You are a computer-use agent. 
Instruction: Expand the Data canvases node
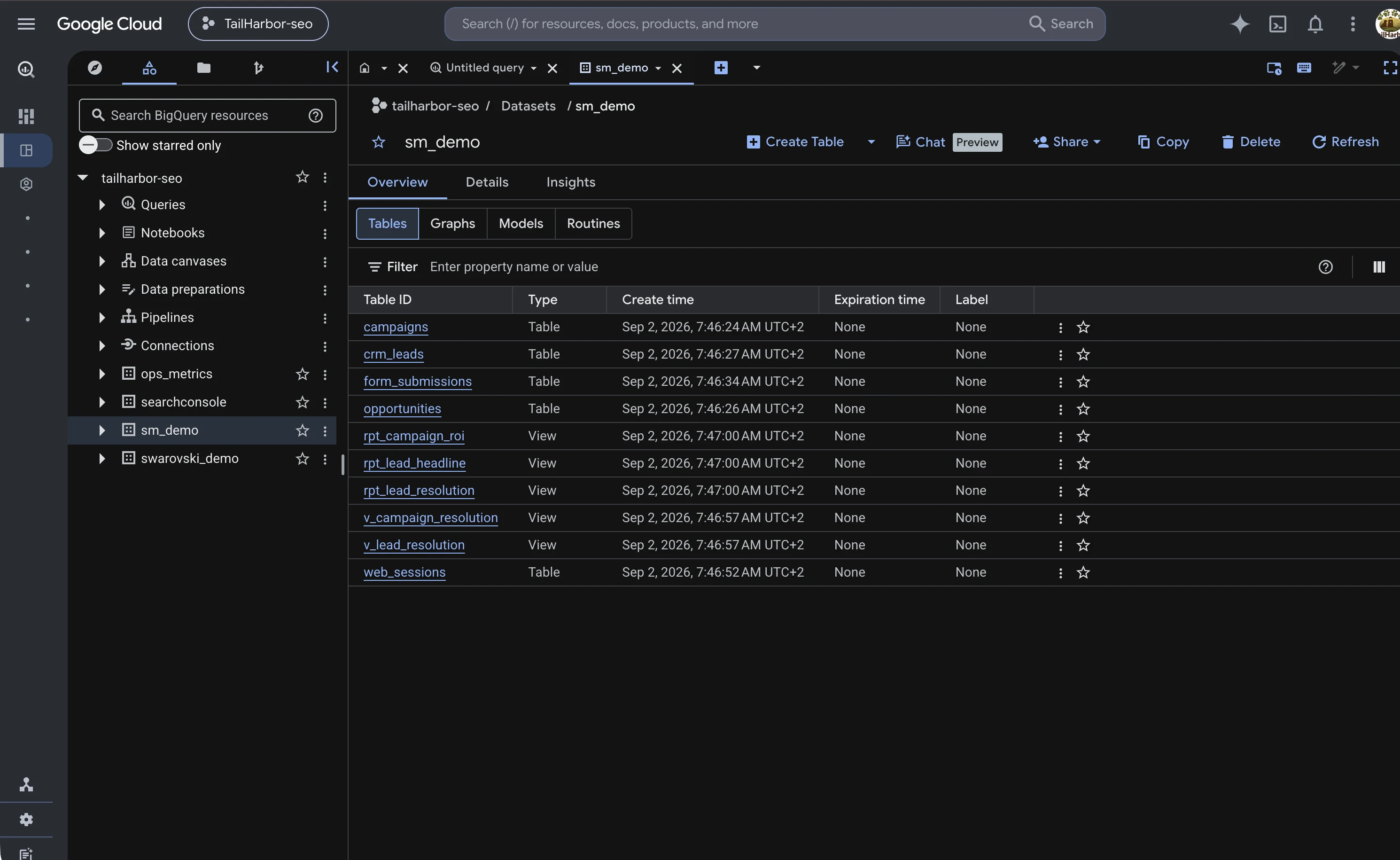102,261
